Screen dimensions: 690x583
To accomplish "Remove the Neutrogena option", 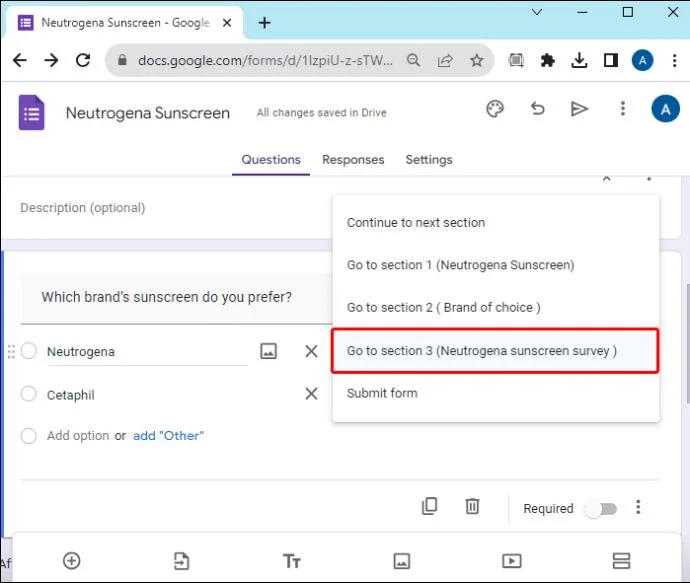I will [311, 351].
